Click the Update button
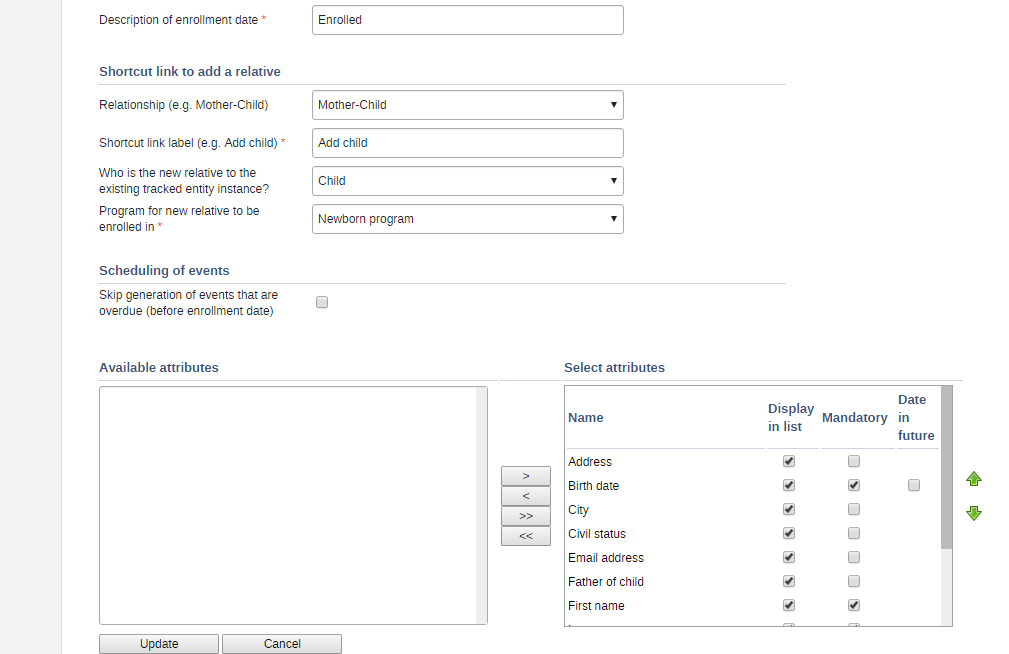Image resolution: width=1009 pixels, height=654 pixels. 159,644
